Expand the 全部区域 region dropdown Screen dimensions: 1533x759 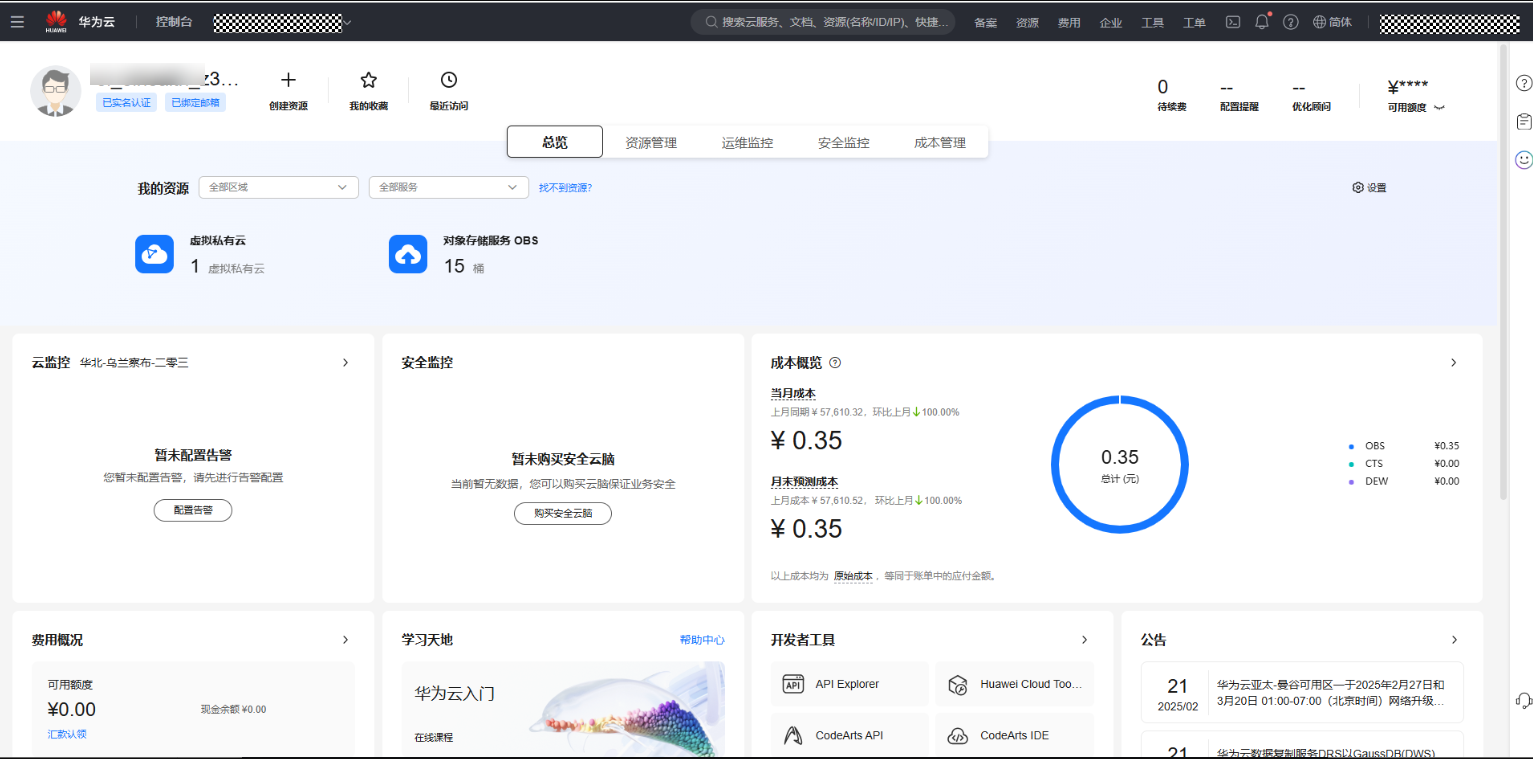pos(278,187)
